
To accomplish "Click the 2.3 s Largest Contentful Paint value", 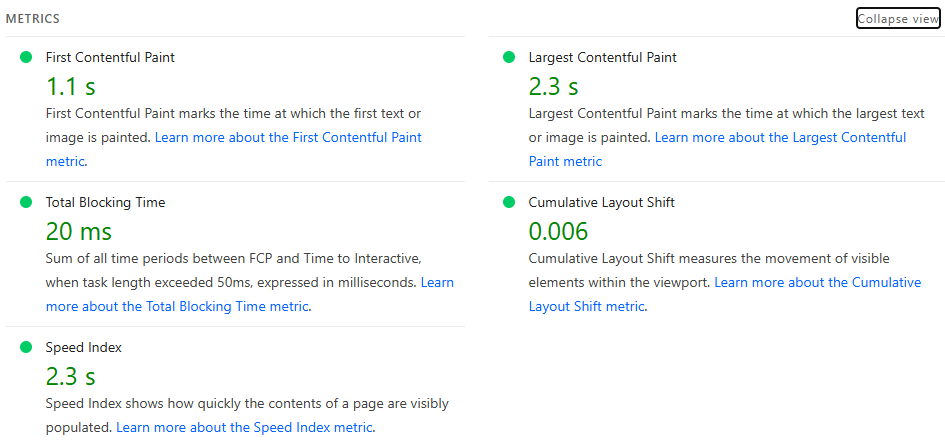I will 553,87.
